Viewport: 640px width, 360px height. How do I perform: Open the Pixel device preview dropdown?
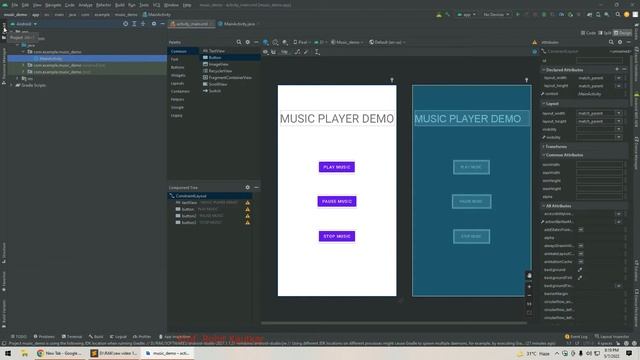point(302,42)
